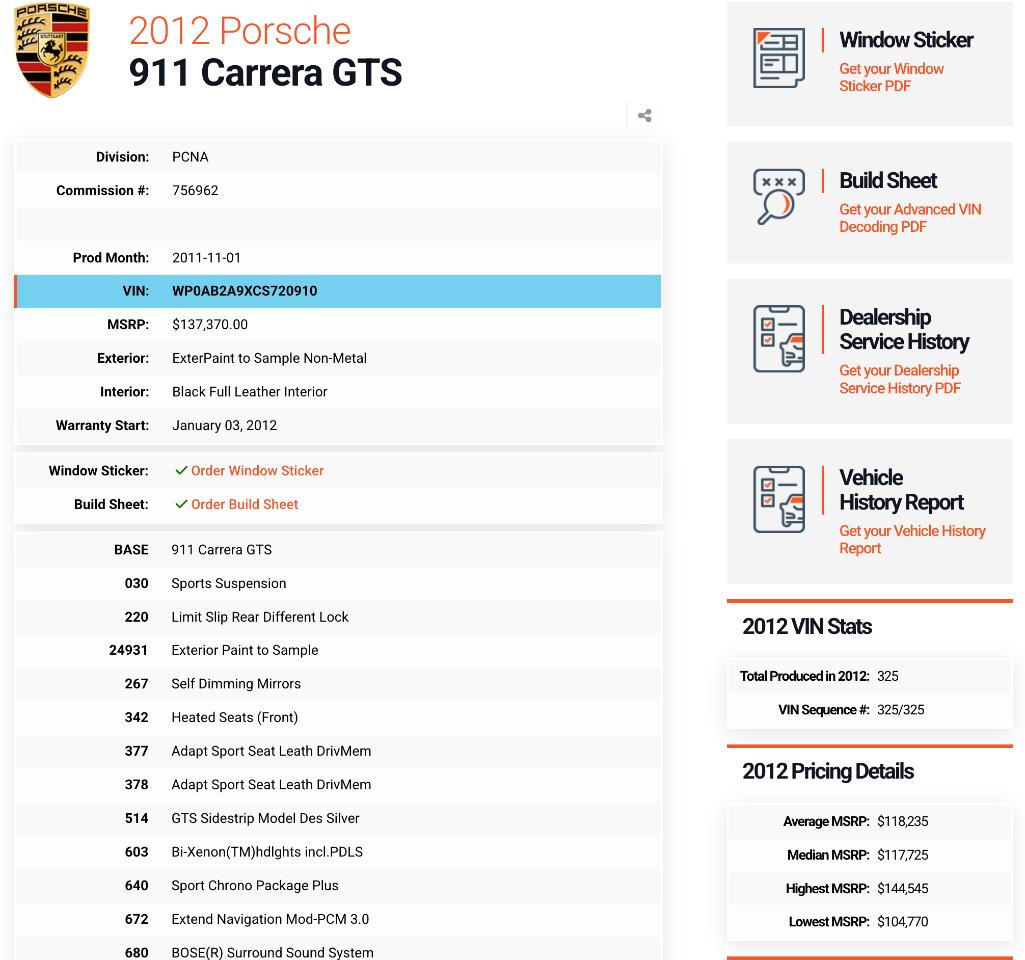Viewport: 1025px width, 960px height.
Task: Click the warranty start January 03, 2012
Action: coord(224,425)
